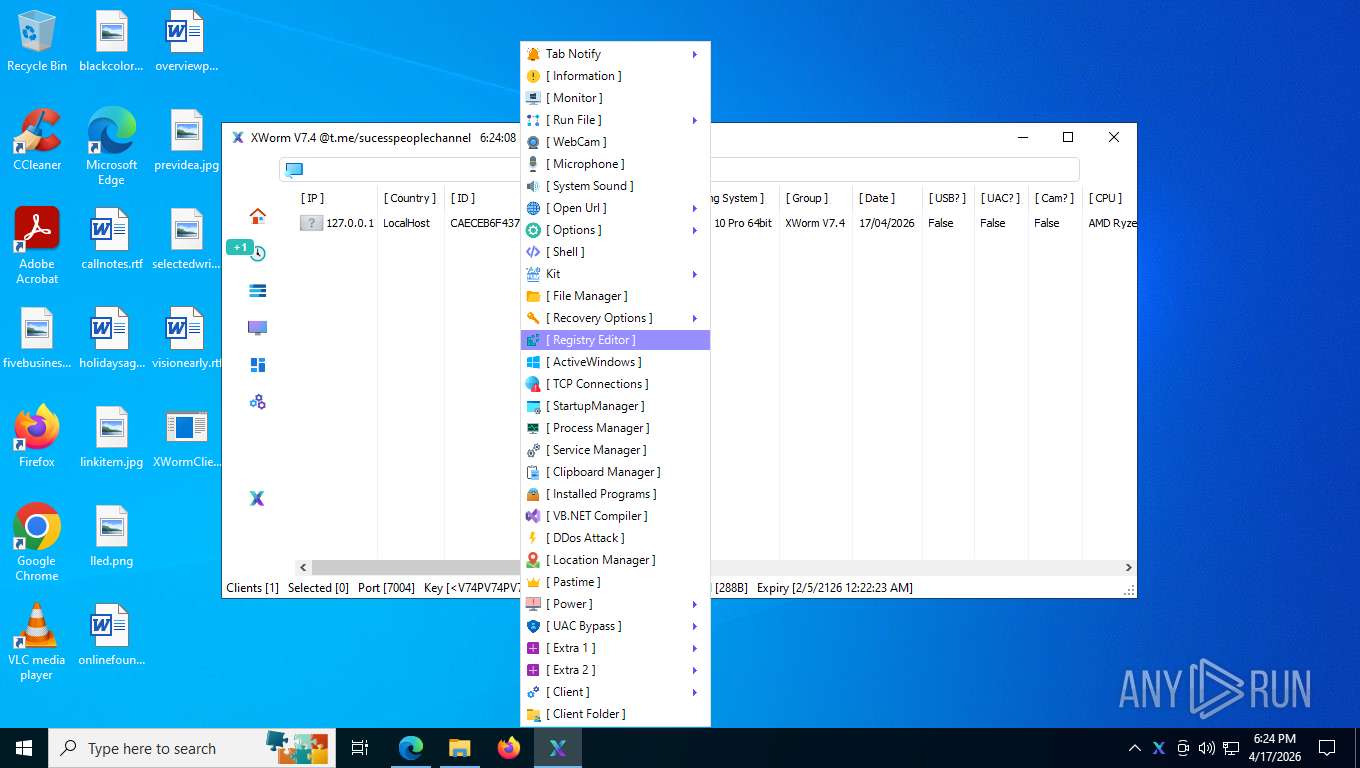Expand the [ Open Url ] submenu arrow
Viewport: 1360px width, 768px height.
tap(694, 208)
